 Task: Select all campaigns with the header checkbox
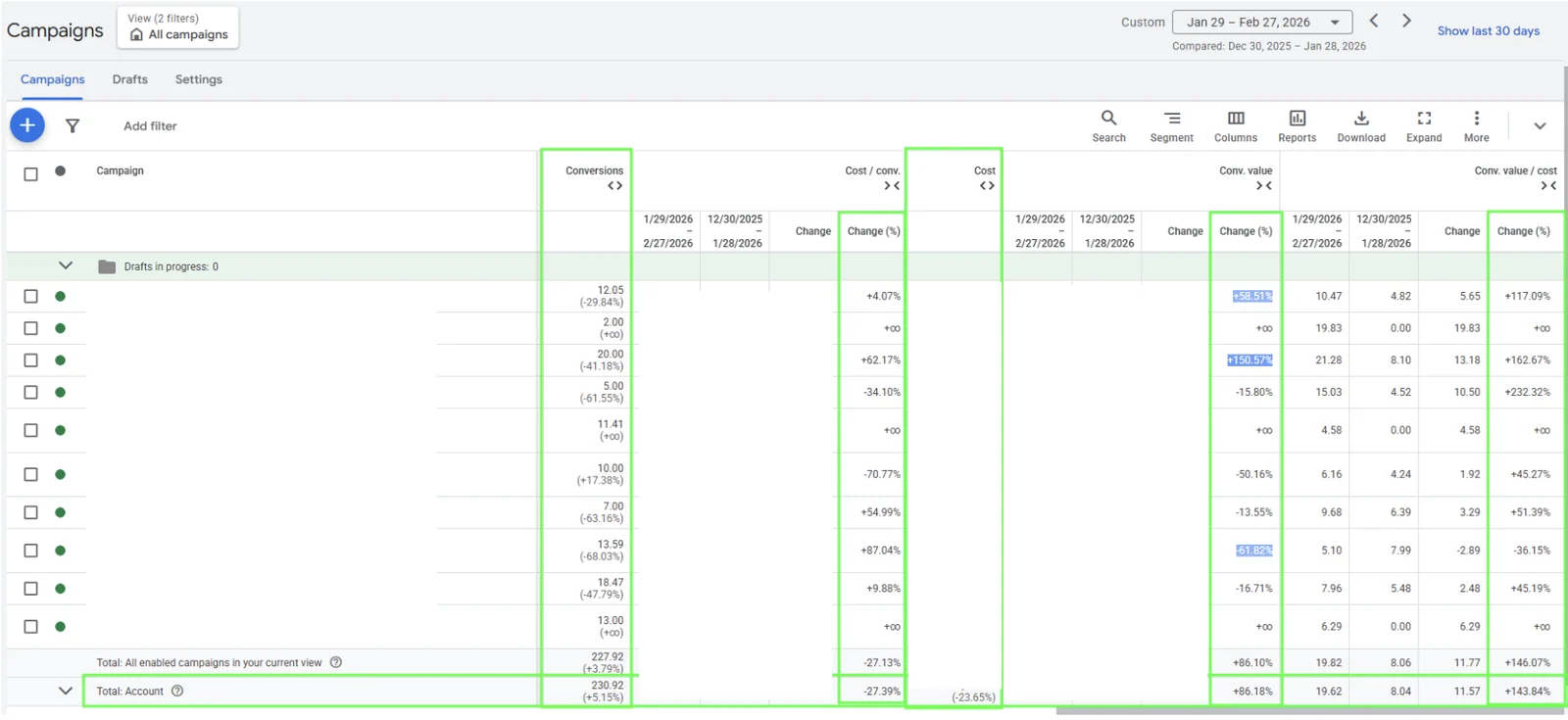pyautogui.click(x=31, y=174)
